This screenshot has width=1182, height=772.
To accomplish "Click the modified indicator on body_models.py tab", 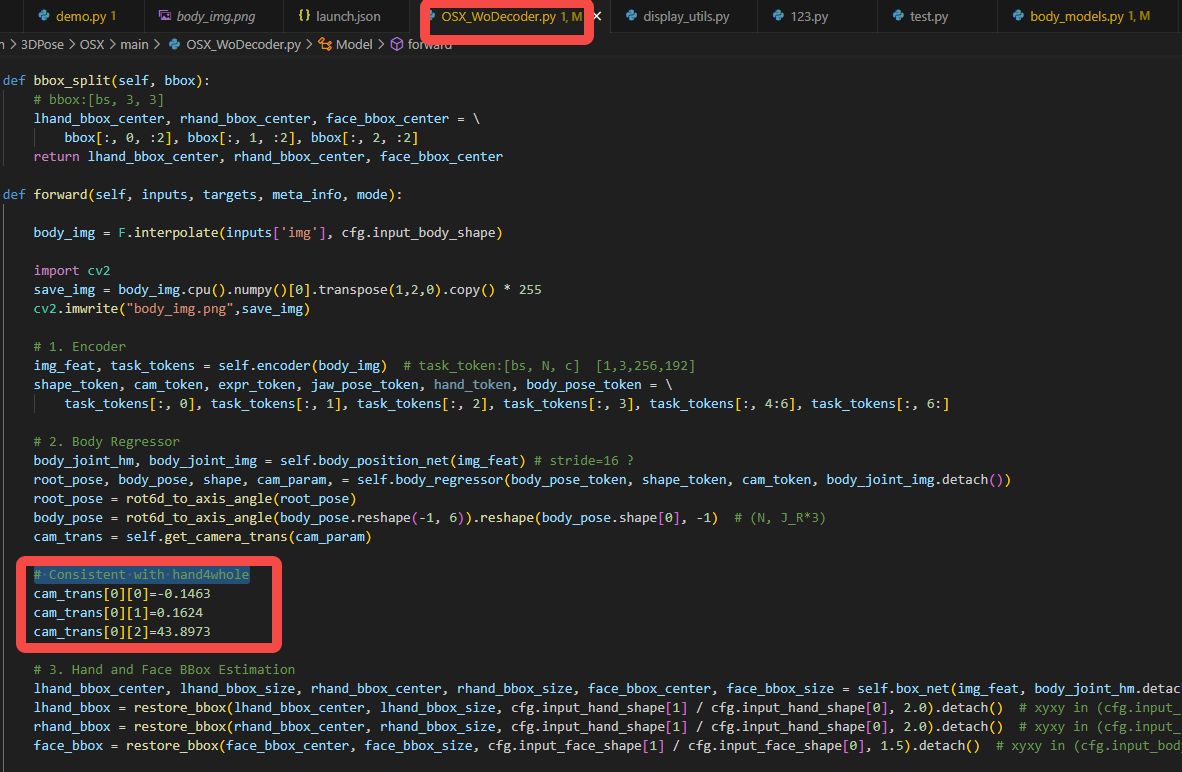I will coord(1138,15).
